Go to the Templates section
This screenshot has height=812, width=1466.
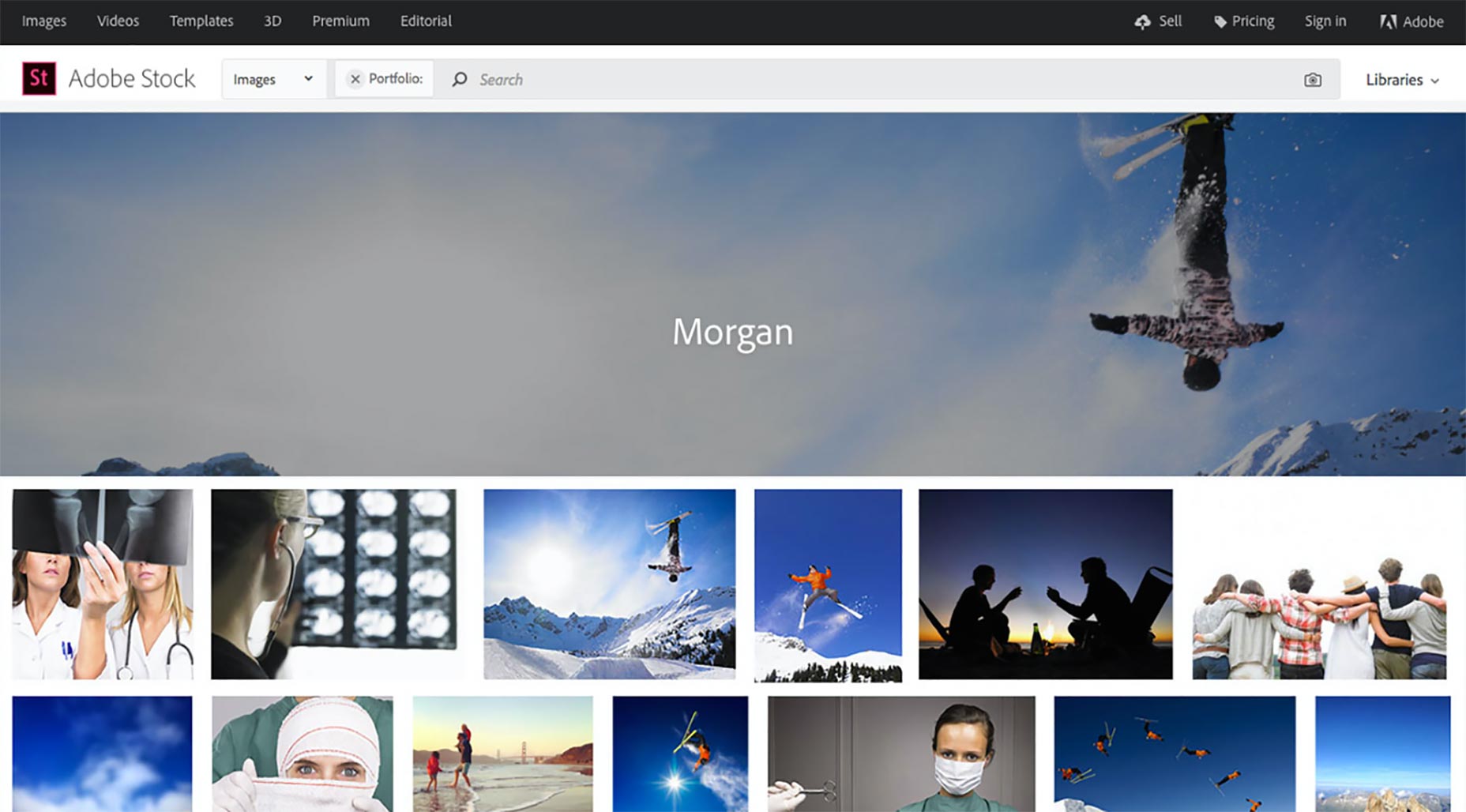(x=201, y=21)
